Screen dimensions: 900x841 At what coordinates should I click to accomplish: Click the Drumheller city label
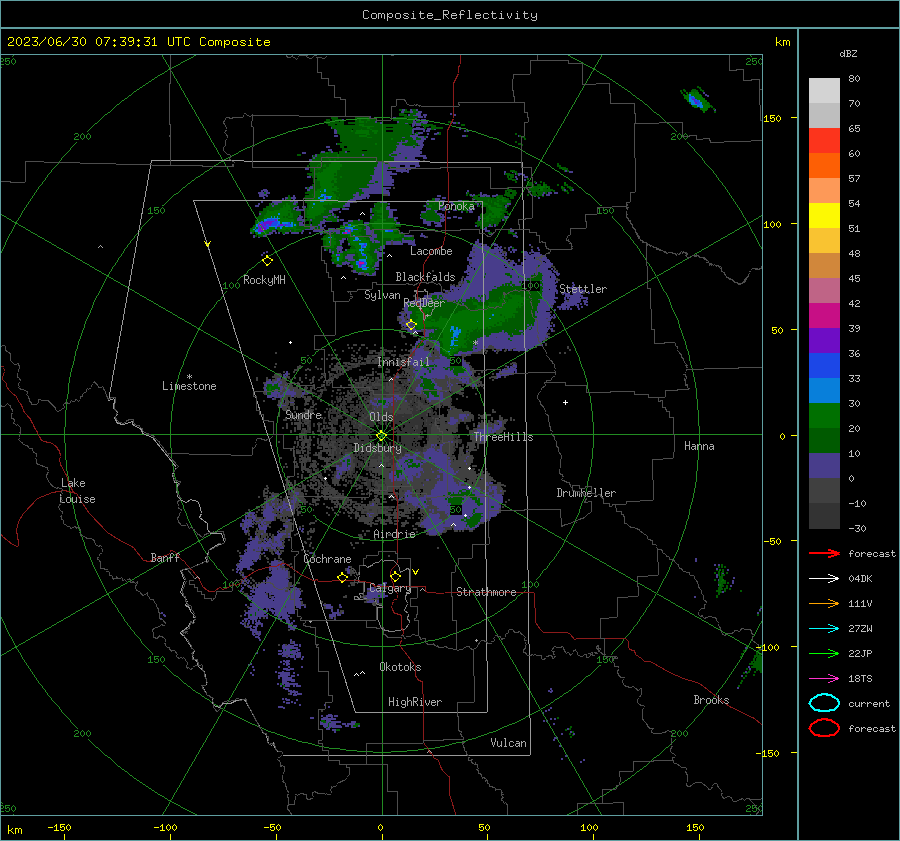pyautogui.click(x=586, y=493)
